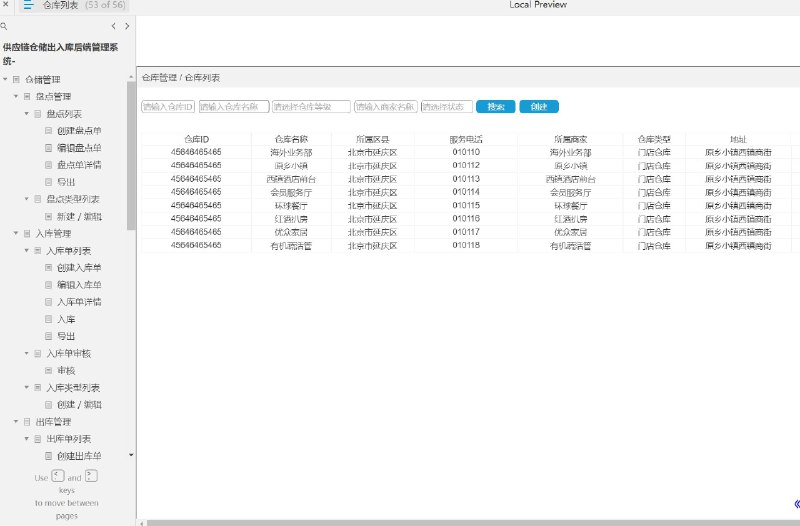The image size is (800, 526).
Task: Click the blue 创建 button
Action: (539, 107)
